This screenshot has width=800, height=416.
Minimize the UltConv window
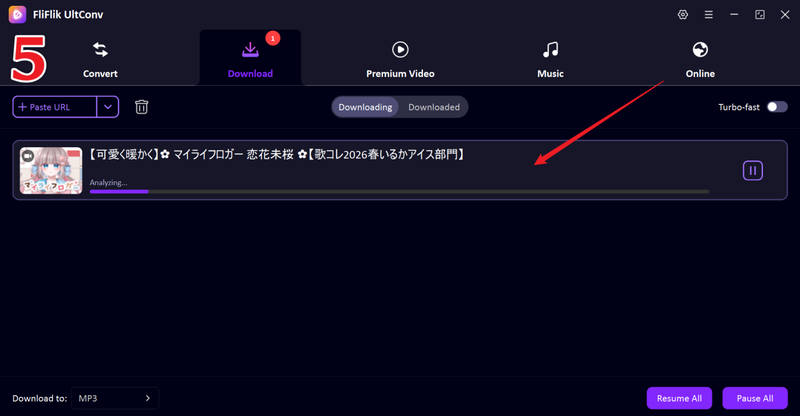734,15
